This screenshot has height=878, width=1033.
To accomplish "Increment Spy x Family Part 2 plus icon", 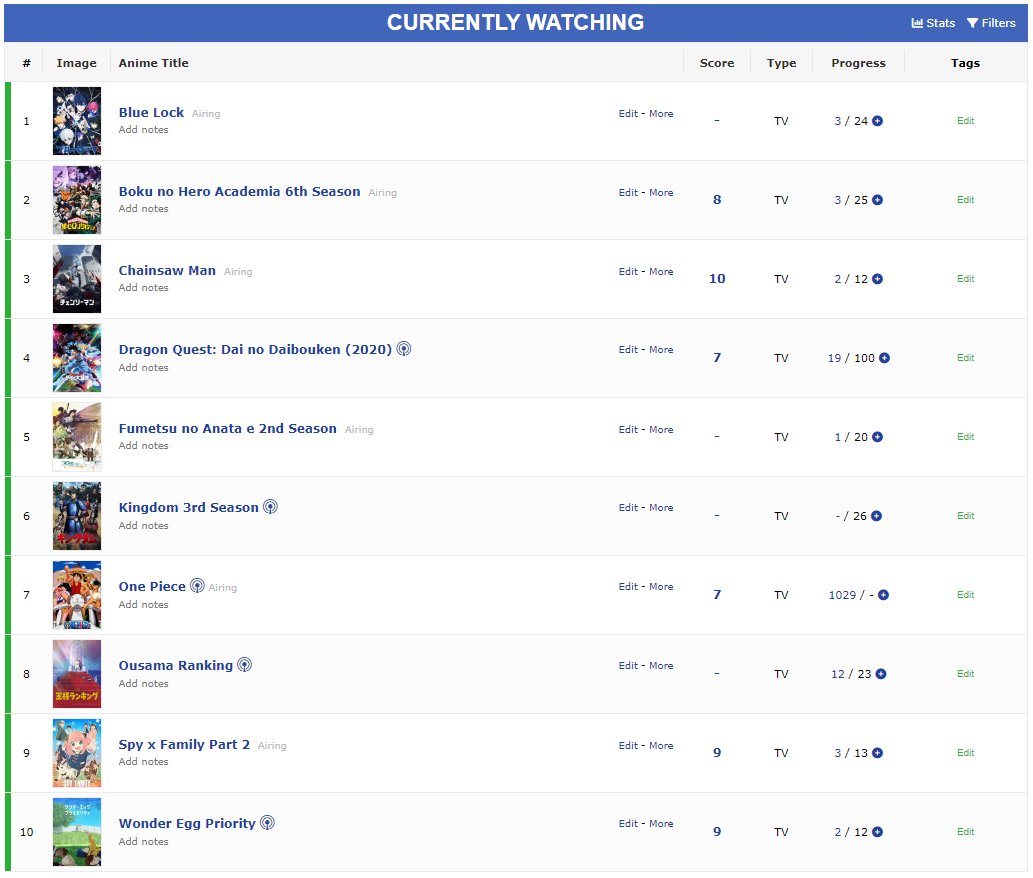I will (x=877, y=752).
